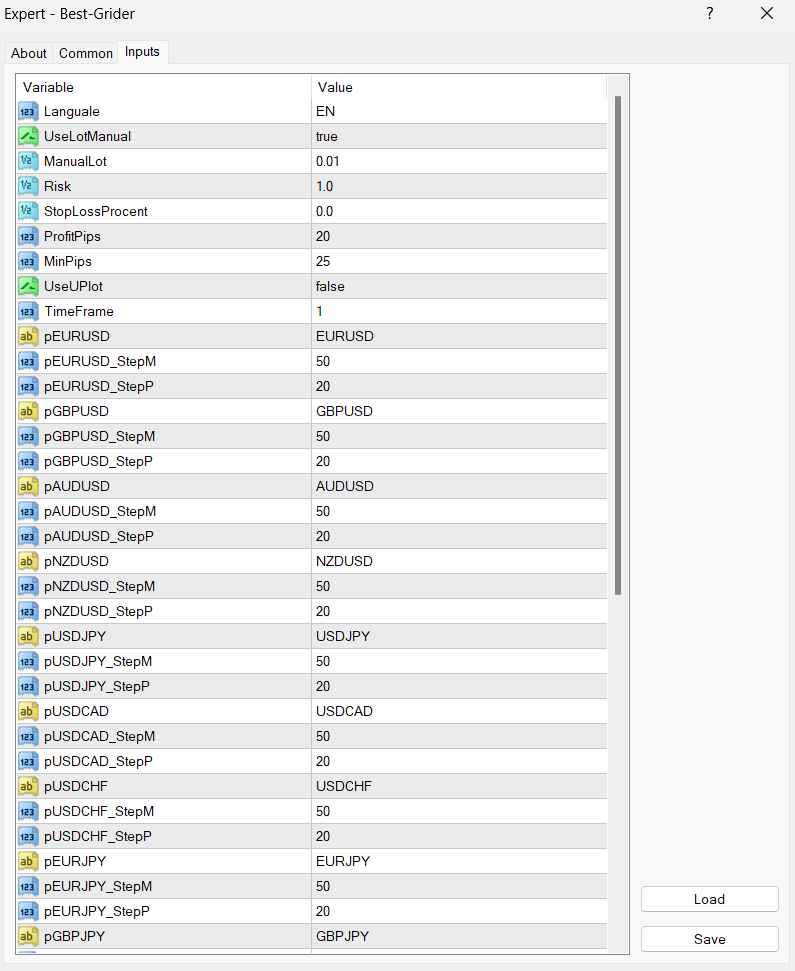The height and width of the screenshot is (971, 795).
Task: Click the string icon next to pEURUSD
Action: point(28,336)
